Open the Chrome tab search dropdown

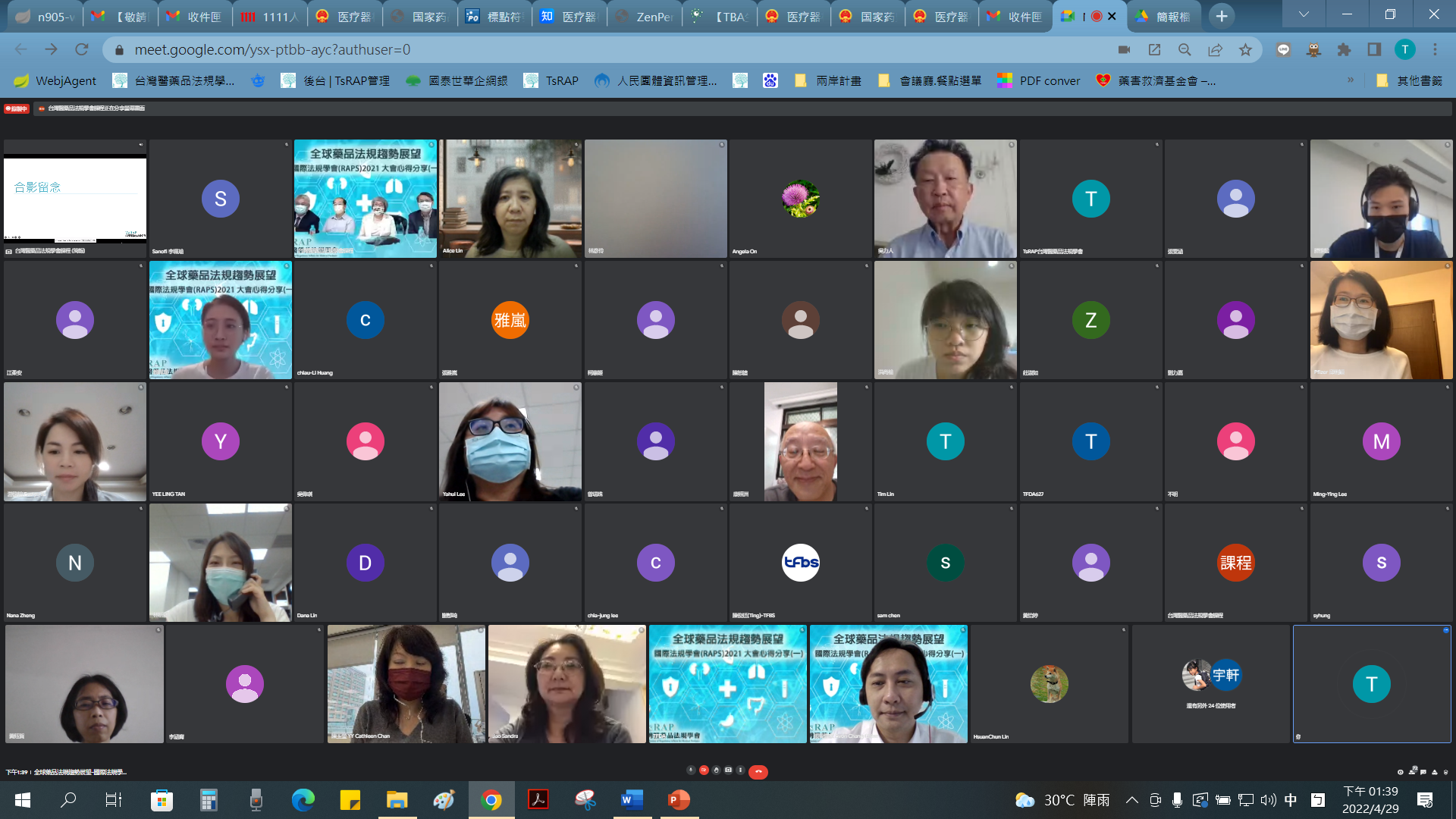(x=1304, y=15)
